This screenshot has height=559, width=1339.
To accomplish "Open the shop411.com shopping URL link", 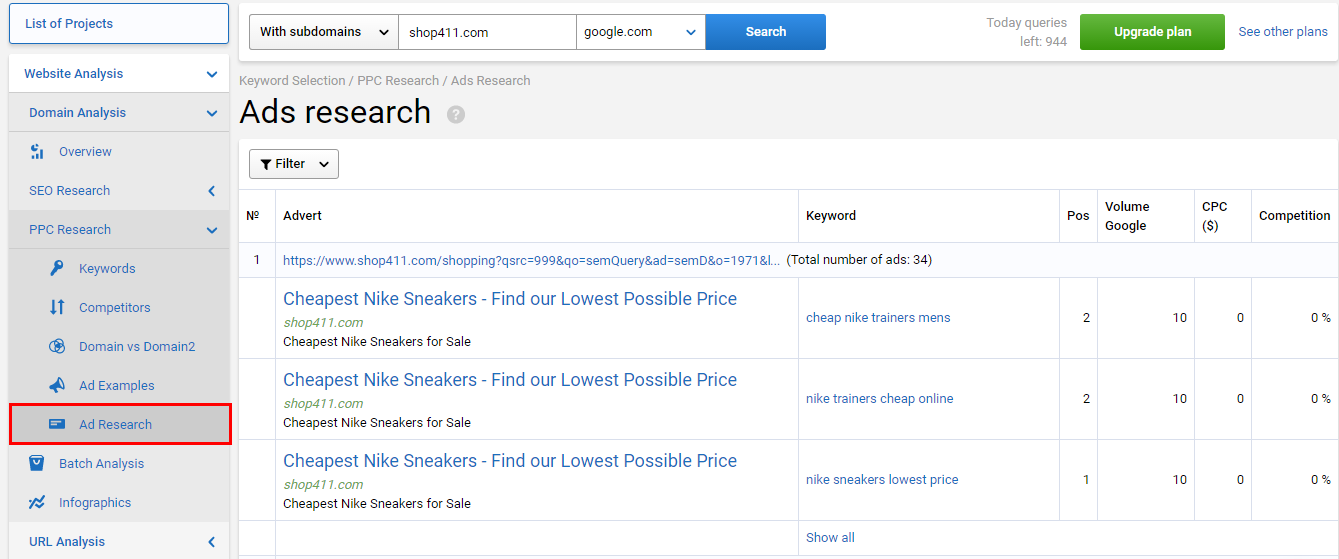I will click(531, 260).
